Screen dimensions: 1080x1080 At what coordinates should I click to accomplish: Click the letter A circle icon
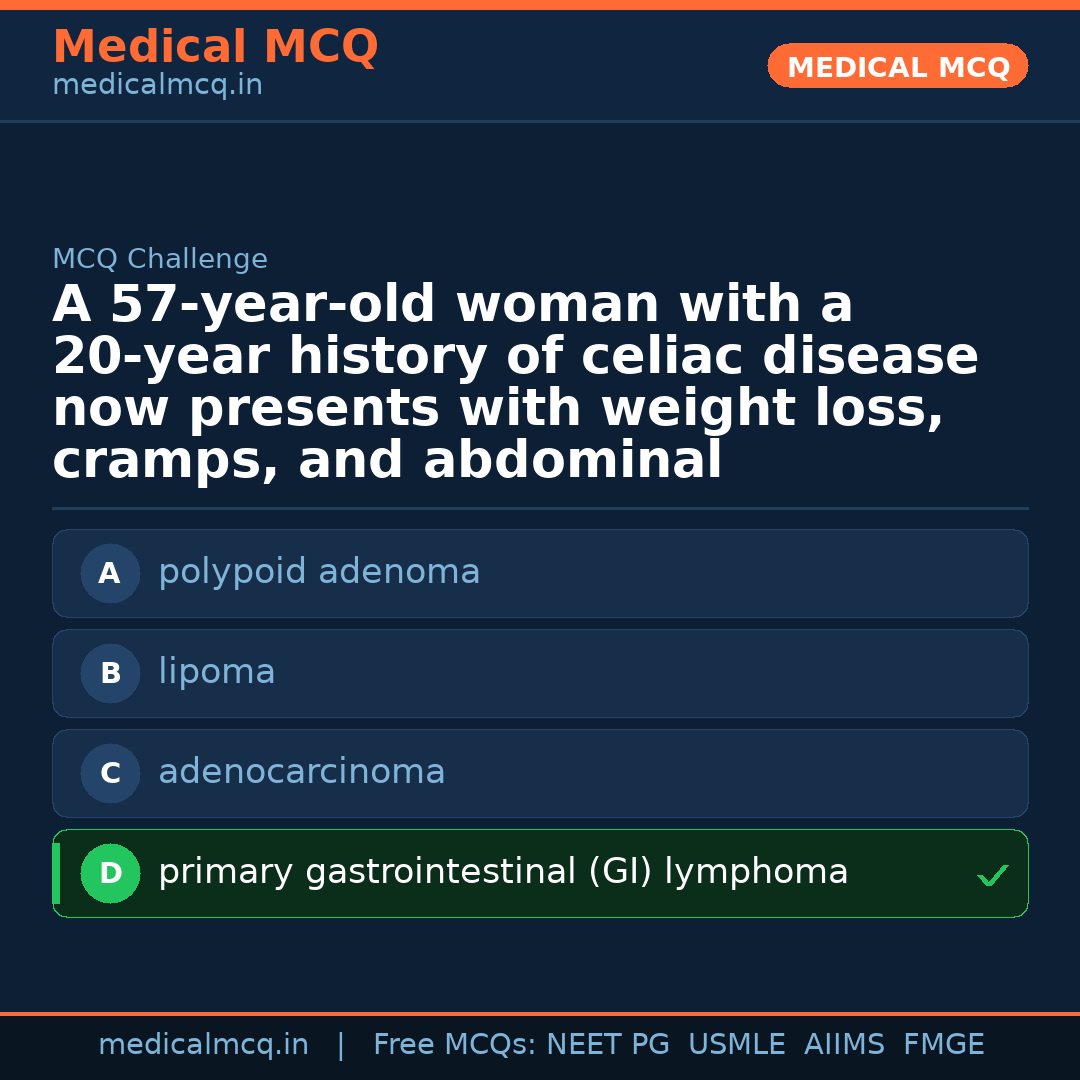coord(110,574)
